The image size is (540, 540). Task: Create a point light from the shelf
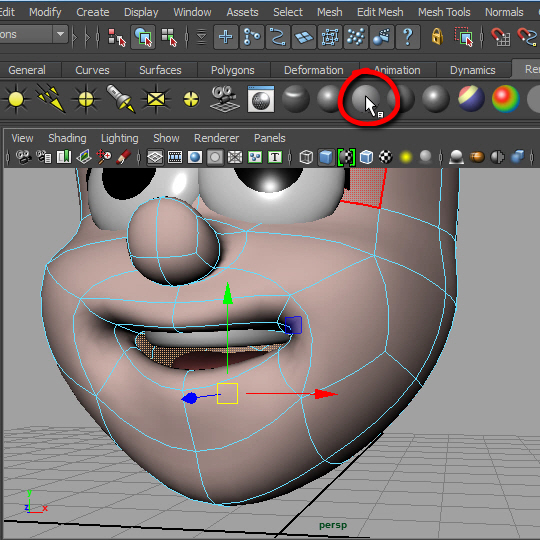coord(86,99)
